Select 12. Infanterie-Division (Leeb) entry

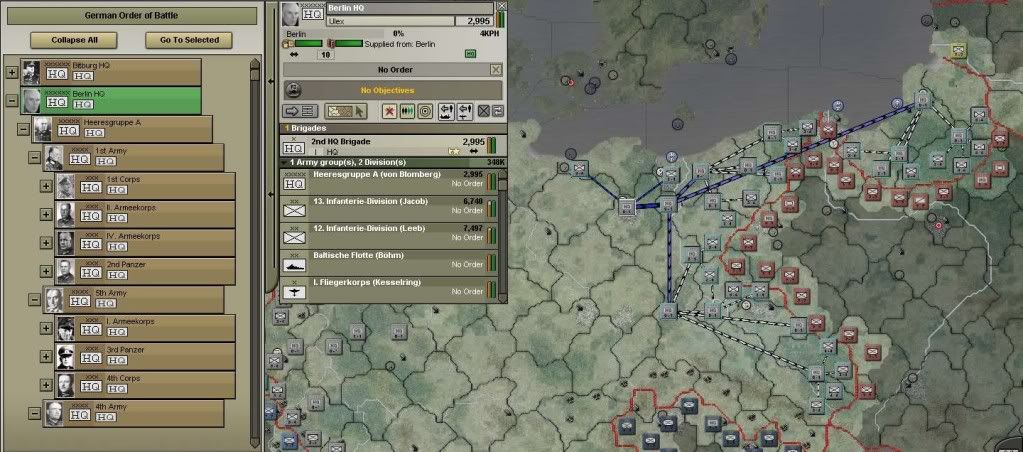(389, 237)
